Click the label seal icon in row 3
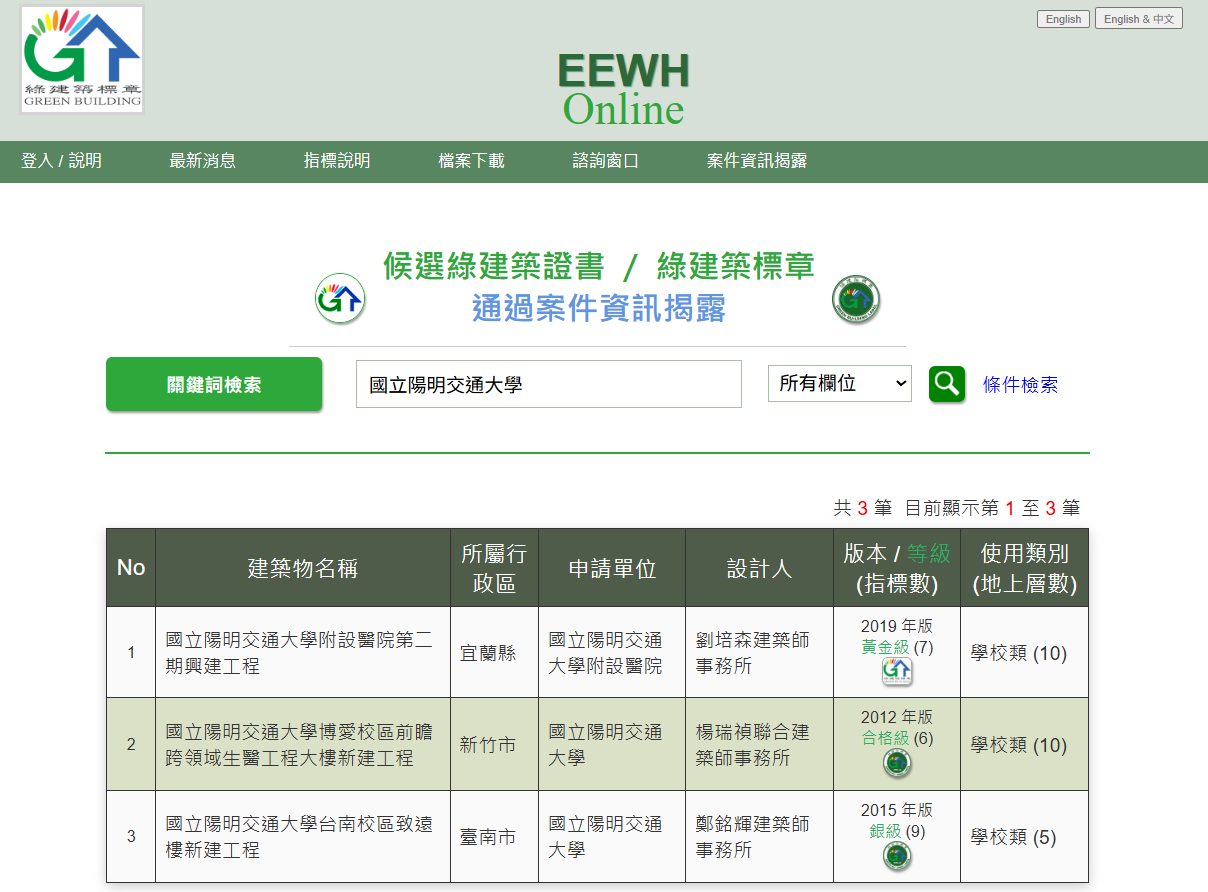Image resolution: width=1208 pixels, height=892 pixels. 896,855
